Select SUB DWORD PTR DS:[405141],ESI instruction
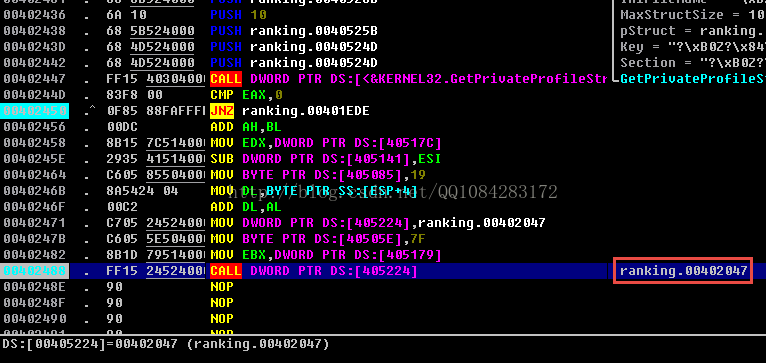This screenshot has height=363, width=766. point(326,159)
